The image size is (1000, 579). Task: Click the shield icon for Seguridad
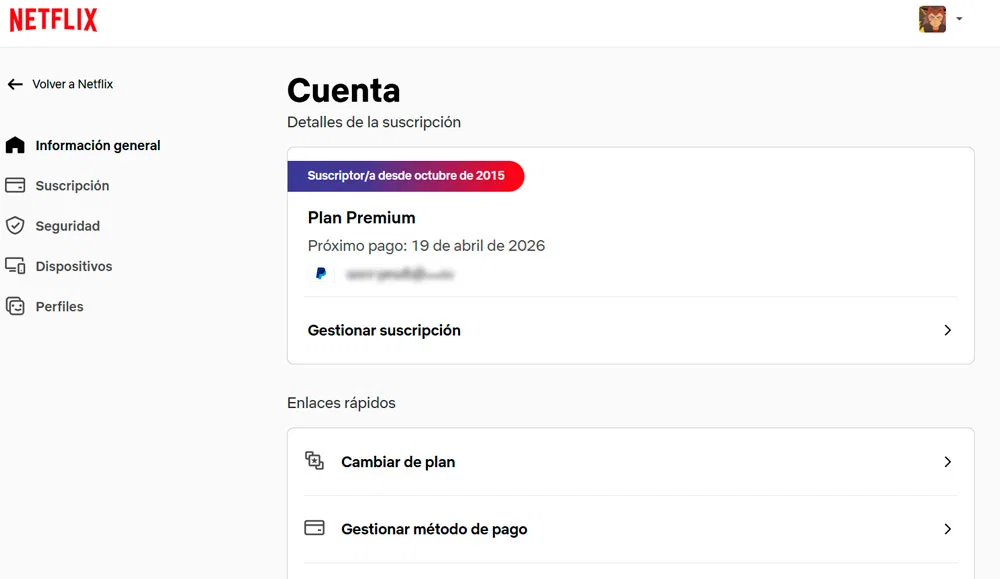pos(15,226)
